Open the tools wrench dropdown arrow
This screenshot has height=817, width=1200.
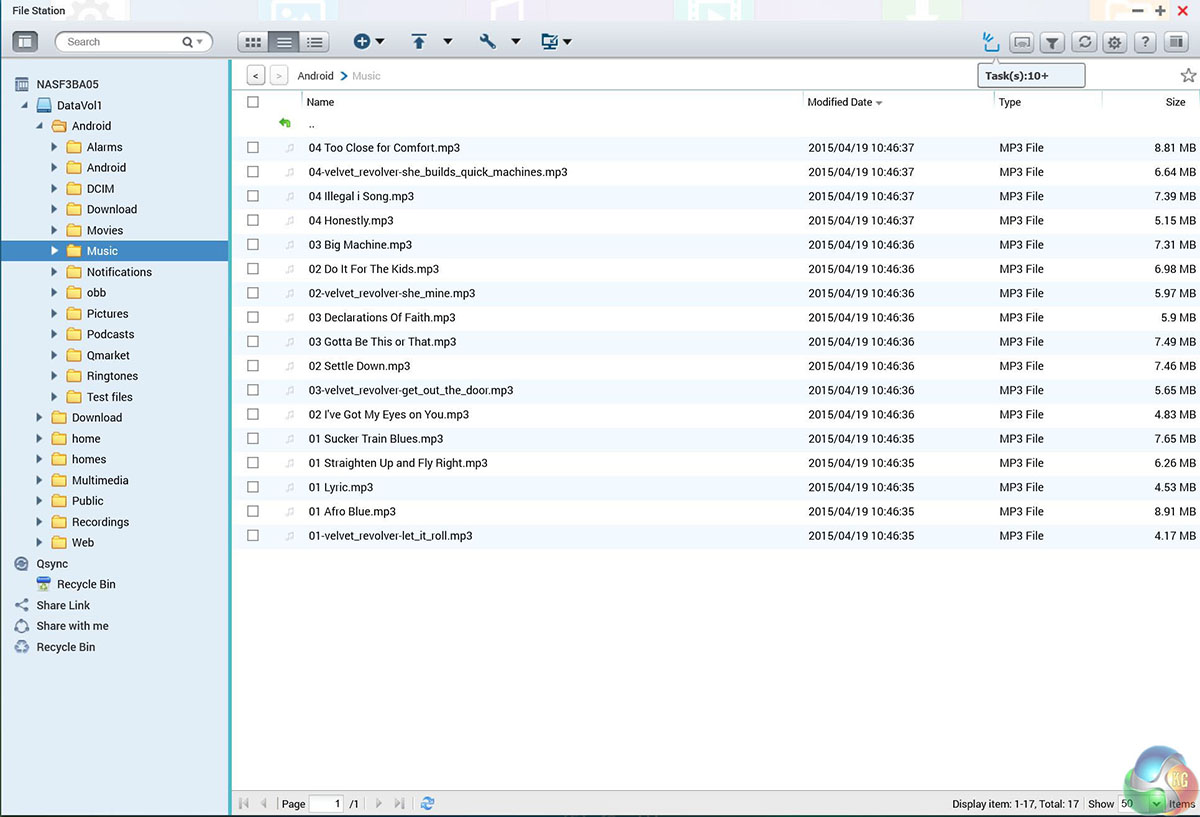click(x=516, y=42)
